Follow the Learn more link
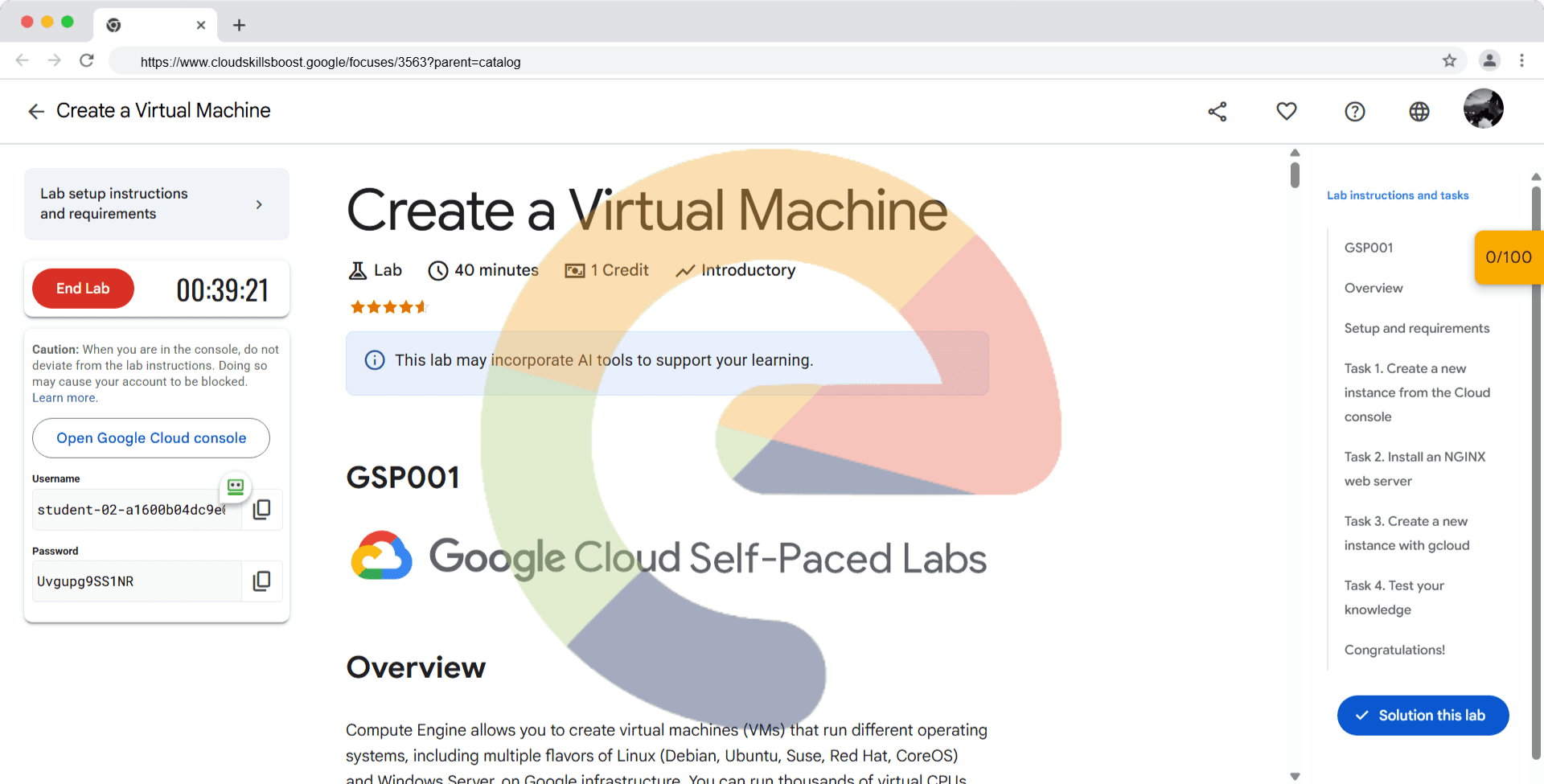 (64, 398)
